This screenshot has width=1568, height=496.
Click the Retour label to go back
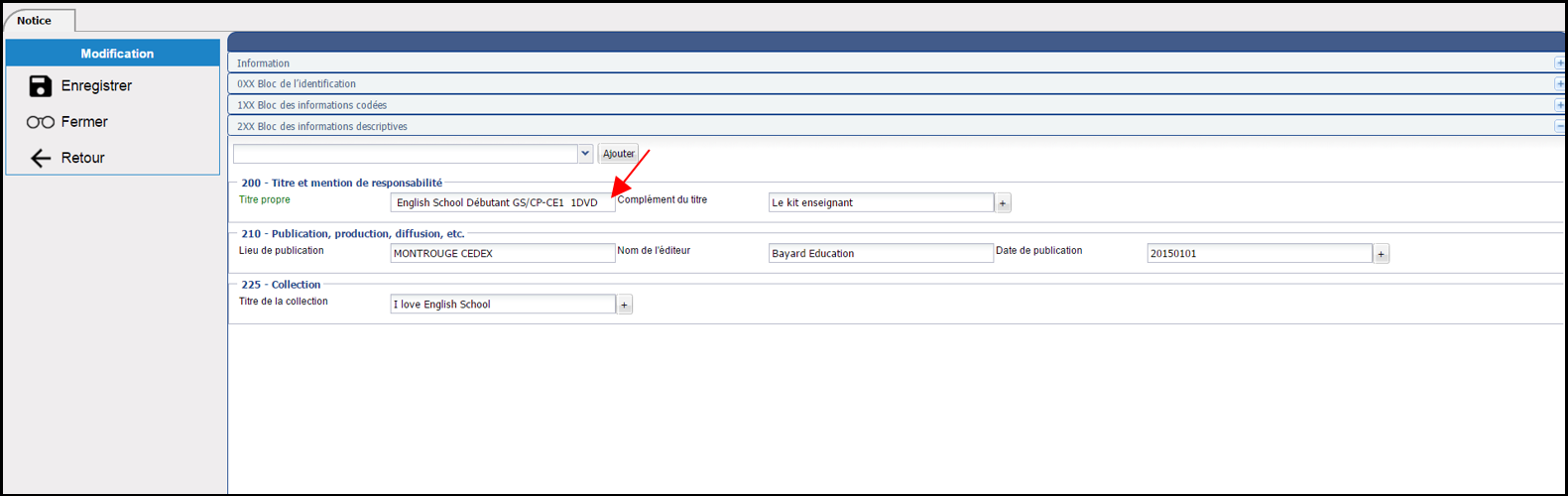[x=82, y=158]
